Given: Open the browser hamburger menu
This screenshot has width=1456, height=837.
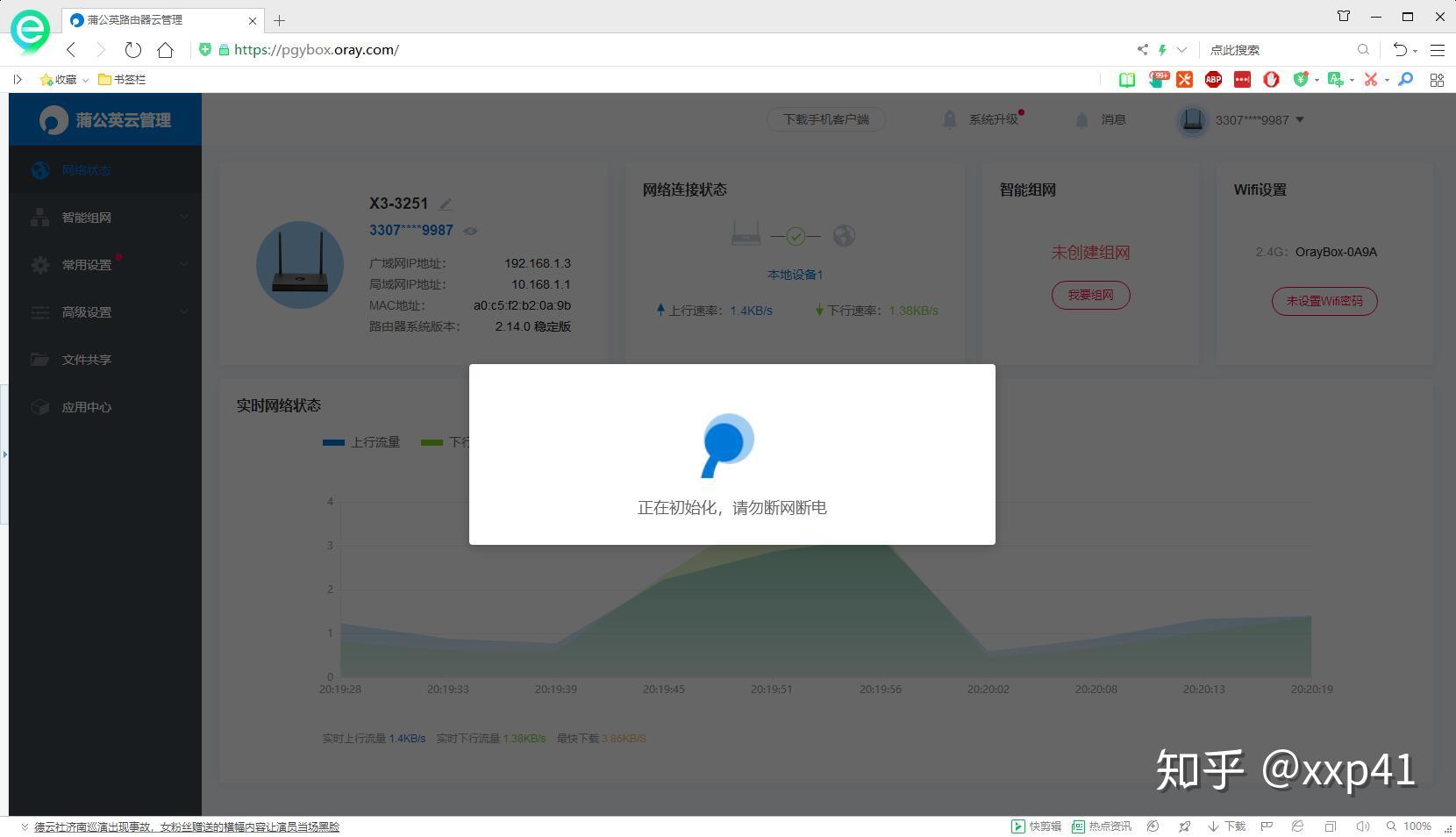Looking at the screenshot, I should 1438,50.
